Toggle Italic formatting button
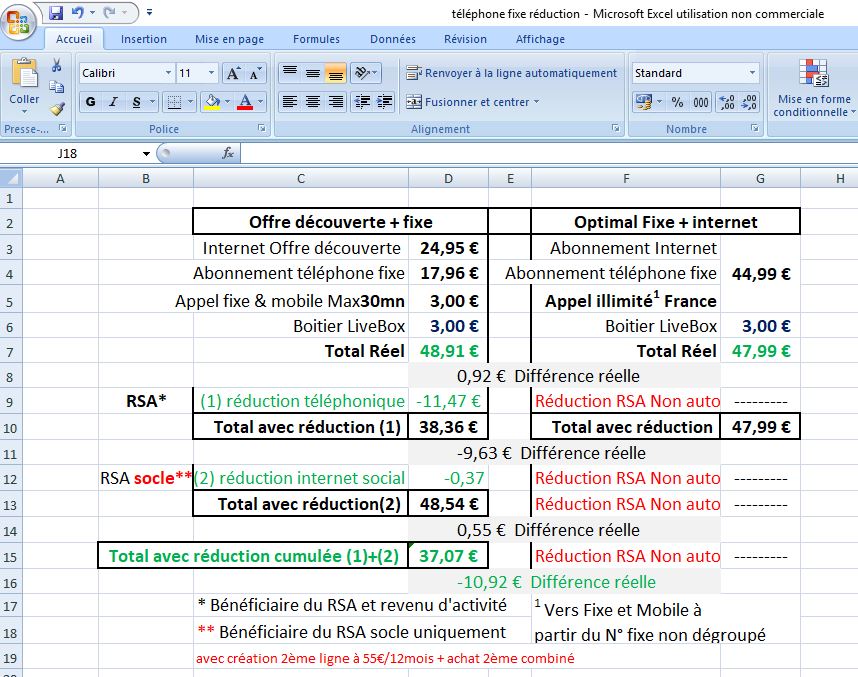This screenshot has width=858, height=677. (x=114, y=102)
